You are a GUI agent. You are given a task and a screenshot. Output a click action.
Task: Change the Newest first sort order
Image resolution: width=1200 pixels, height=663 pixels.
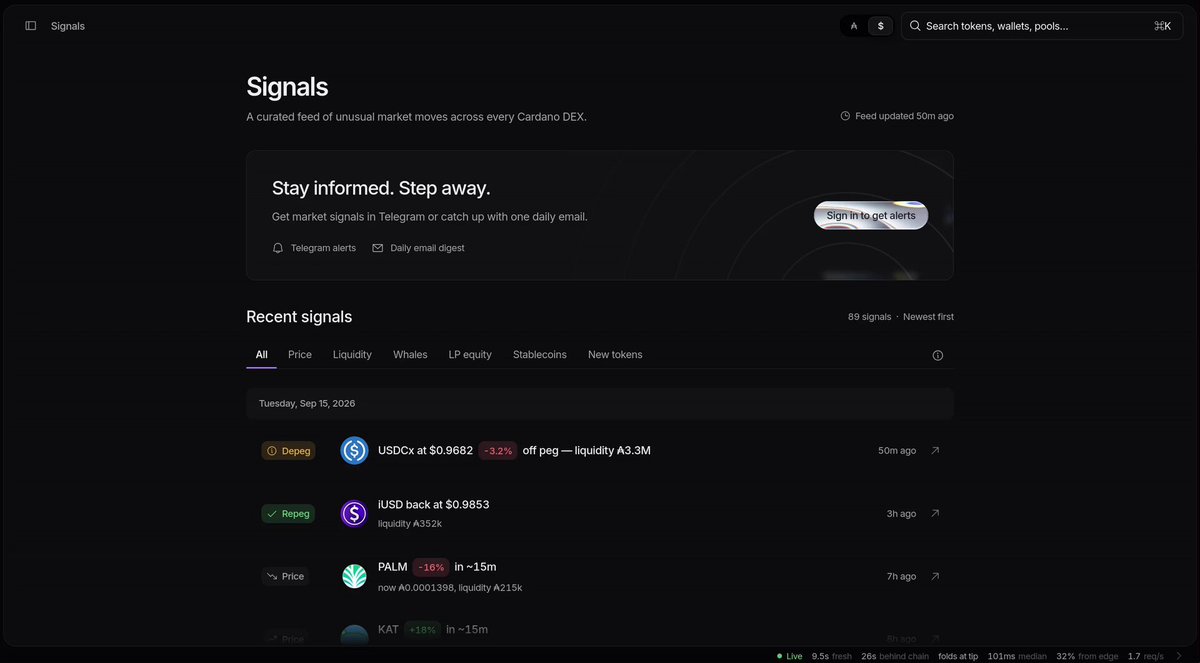point(928,317)
